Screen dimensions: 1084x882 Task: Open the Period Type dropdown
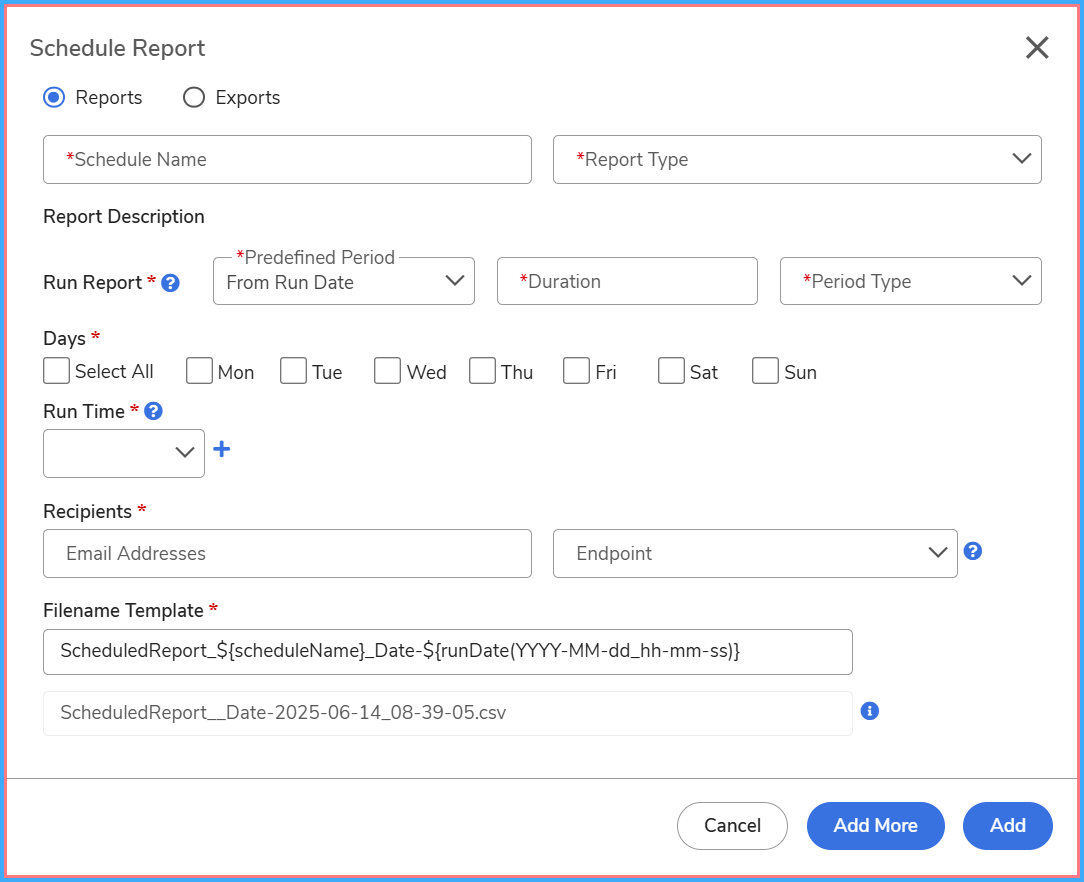click(910, 281)
